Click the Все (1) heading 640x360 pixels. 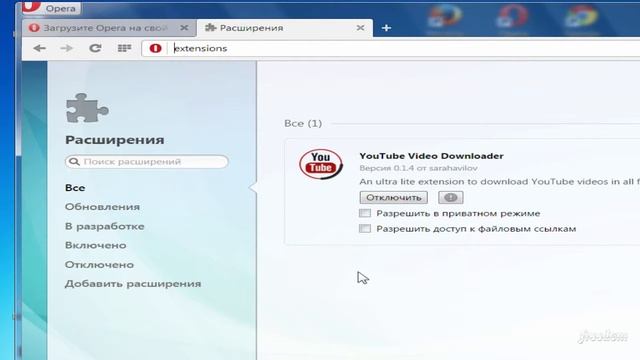[303, 123]
